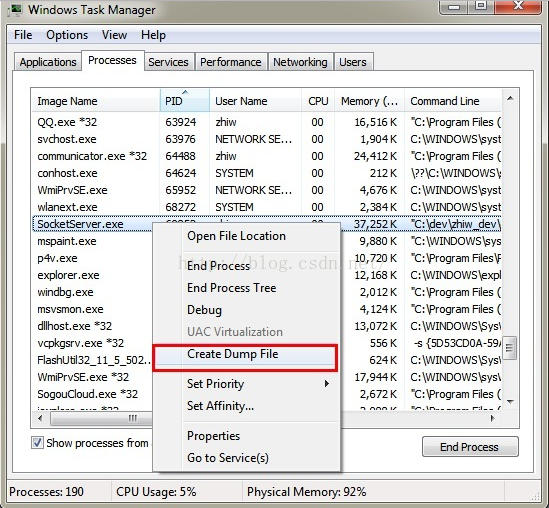Select Create Dump File menu item
549x508 pixels.
click(245, 354)
